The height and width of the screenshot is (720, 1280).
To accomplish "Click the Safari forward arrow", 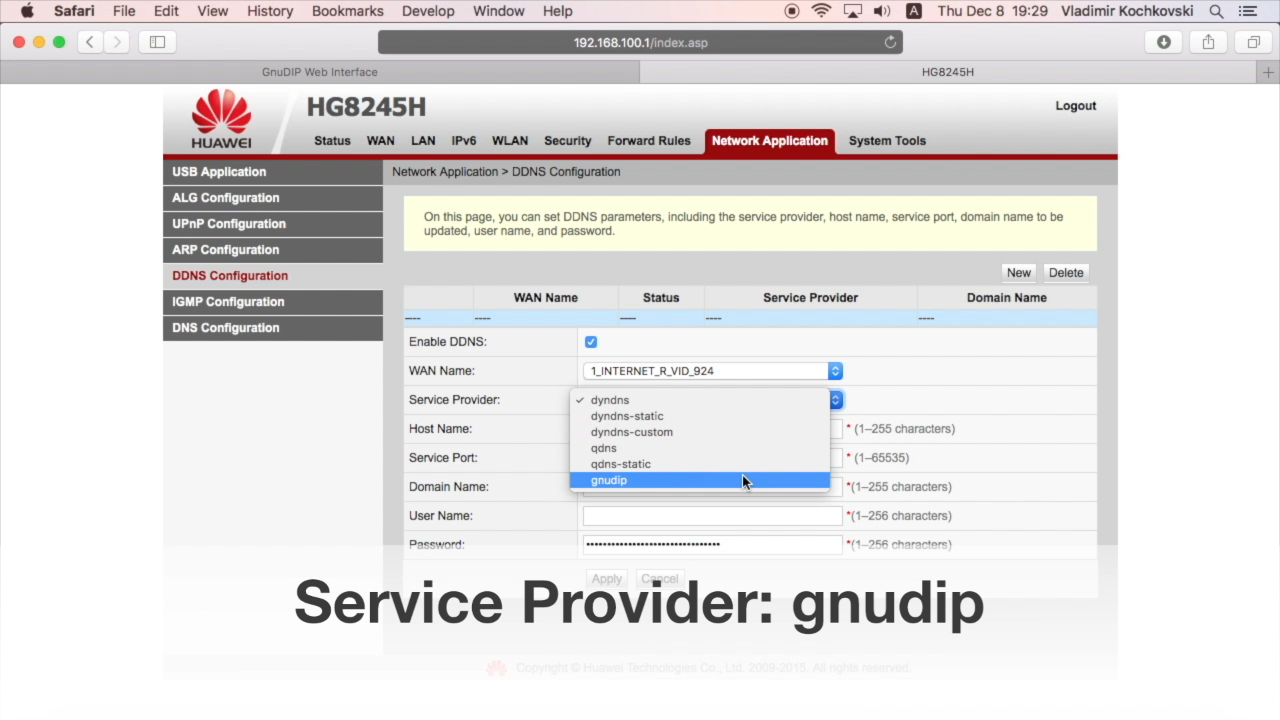I will tap(117, 42).
